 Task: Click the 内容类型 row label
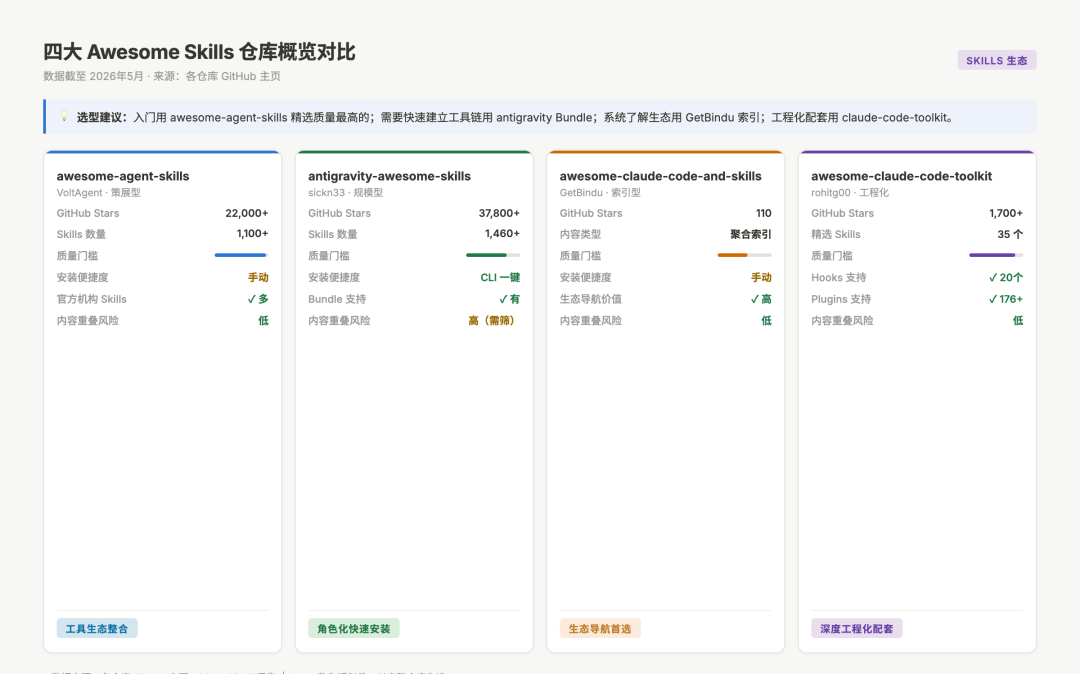pos(580,235)
